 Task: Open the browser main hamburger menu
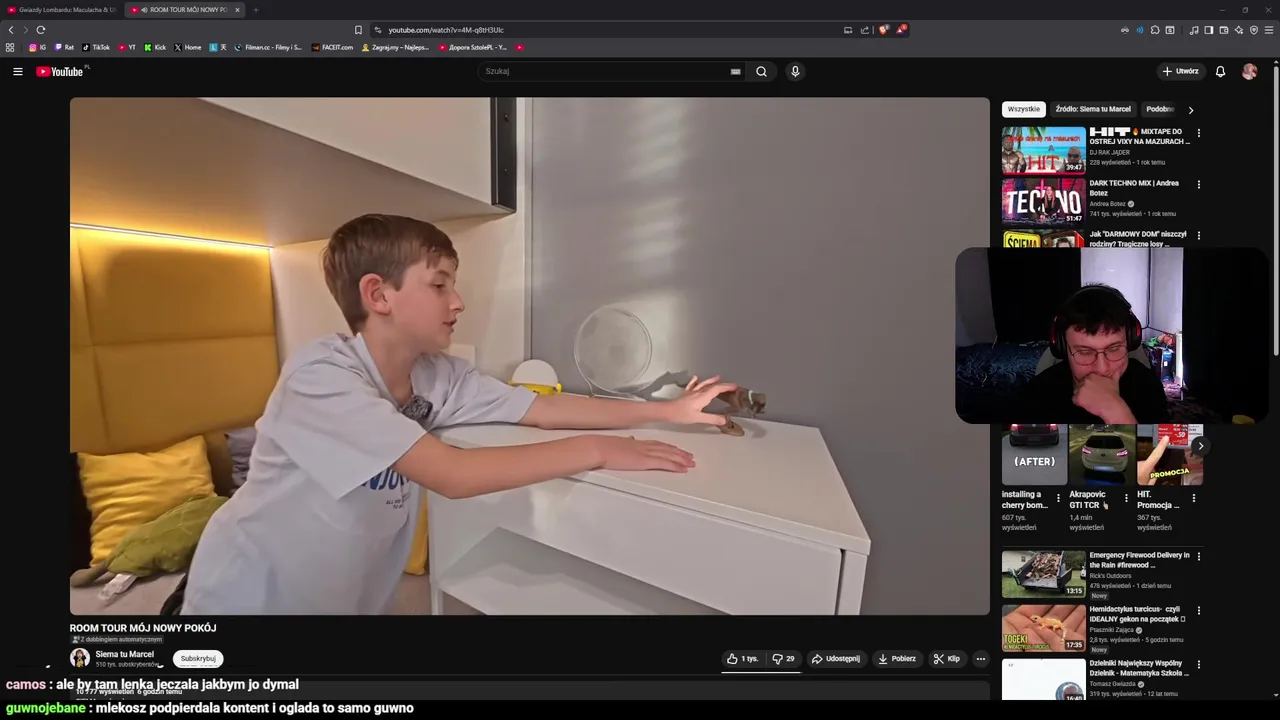coord(1269,30)
